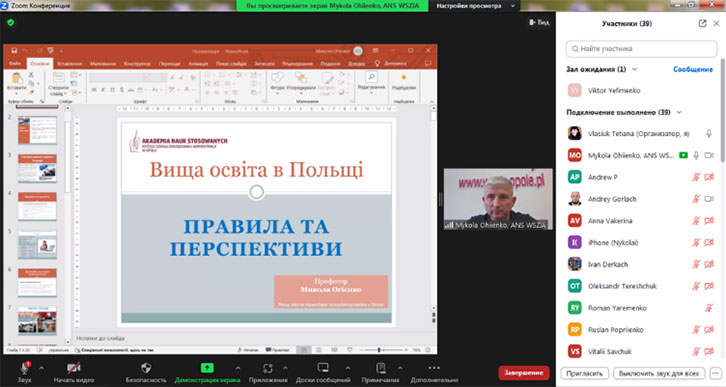
Task: Collapse the waiting room section chevron
Action: pos(634,69)
